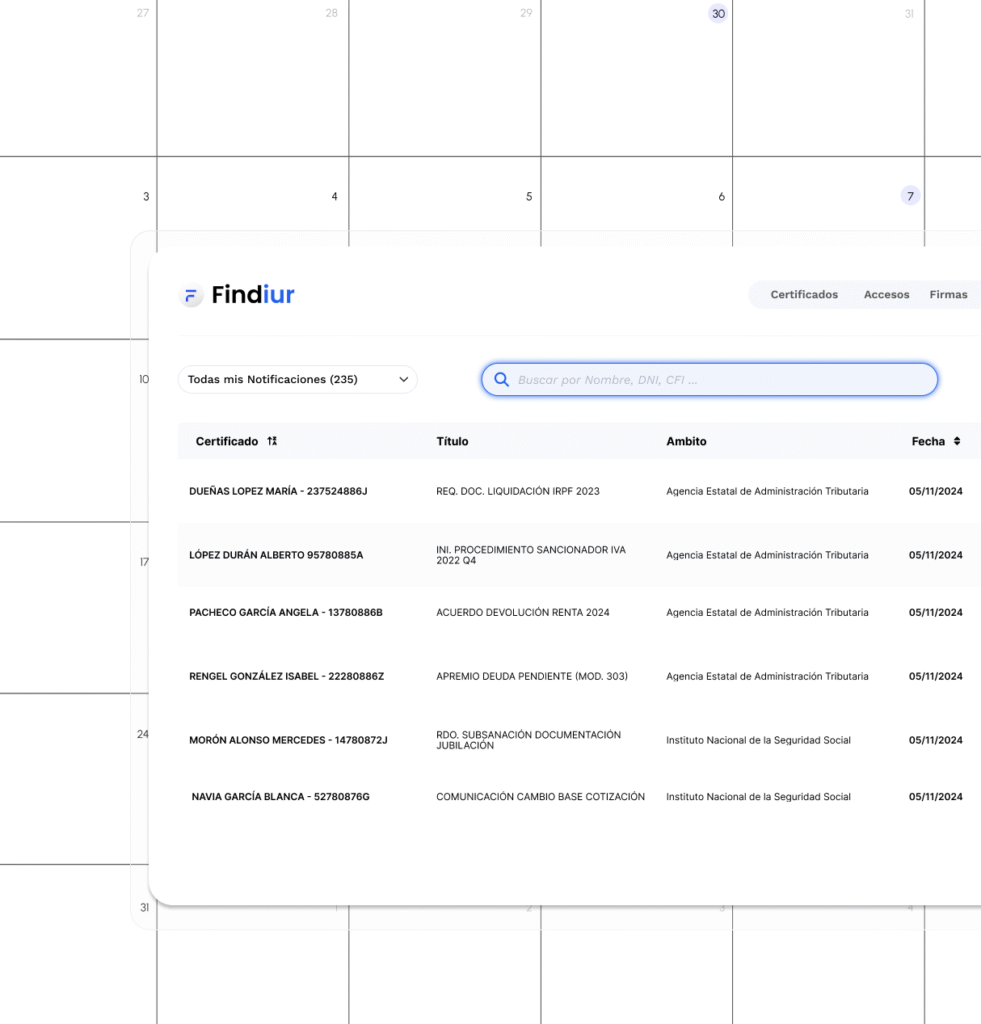Open the DUEÑAS LOPEZ MARÍA certificate row

coord(278,491)
